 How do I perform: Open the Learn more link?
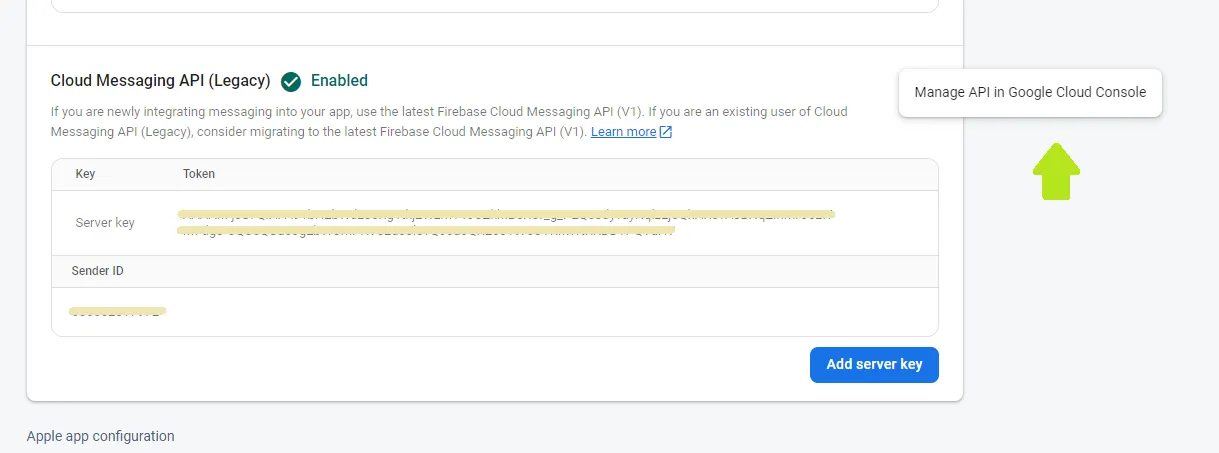623,132
